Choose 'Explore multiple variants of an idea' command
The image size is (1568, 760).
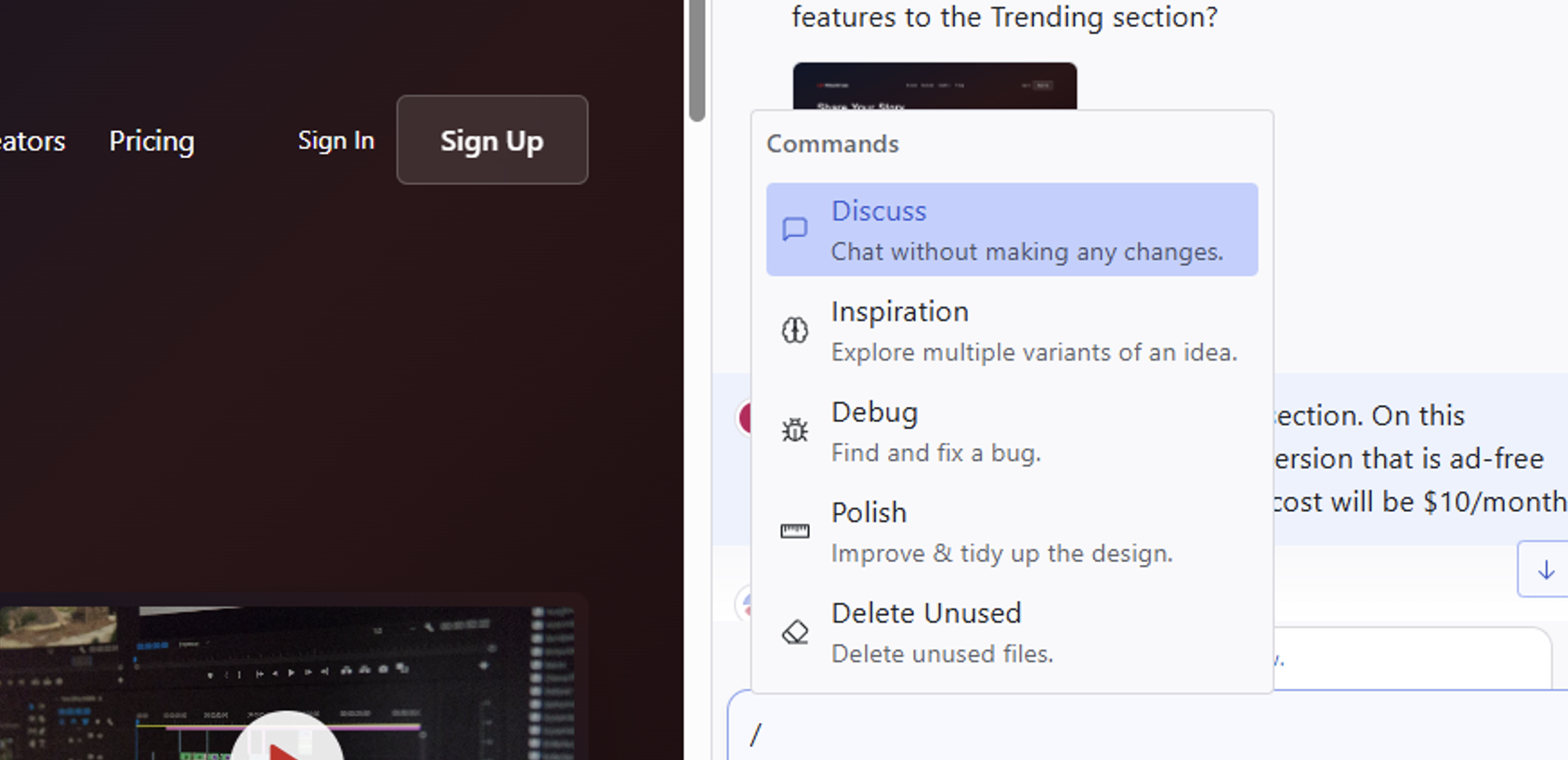1033,352
